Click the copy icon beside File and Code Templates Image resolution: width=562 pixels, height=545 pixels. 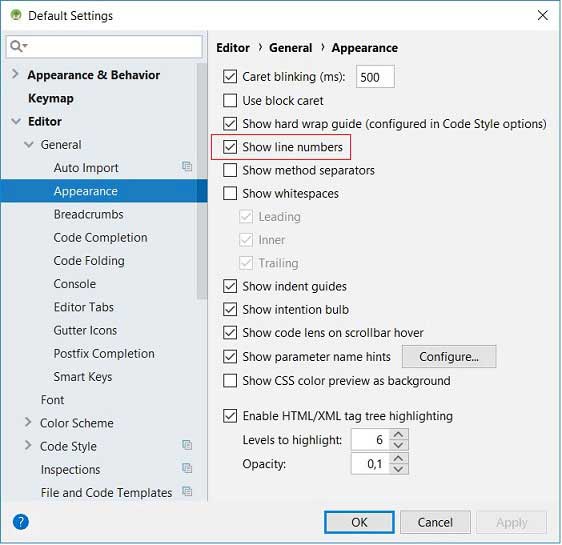coord(187,491)
